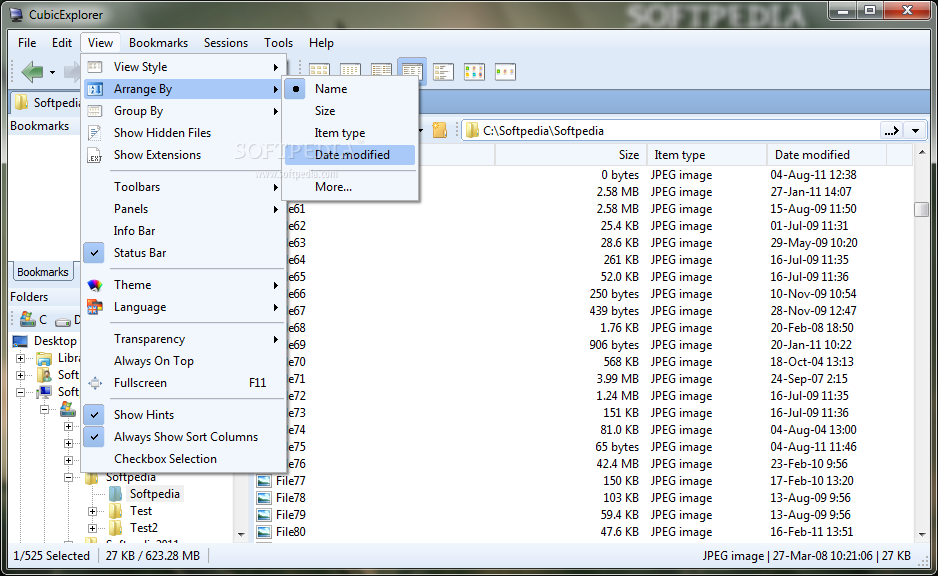Viewport: 938px width, 576px height.
Task: Choose More... in Arrange By submenu
Action: (350, 187)
